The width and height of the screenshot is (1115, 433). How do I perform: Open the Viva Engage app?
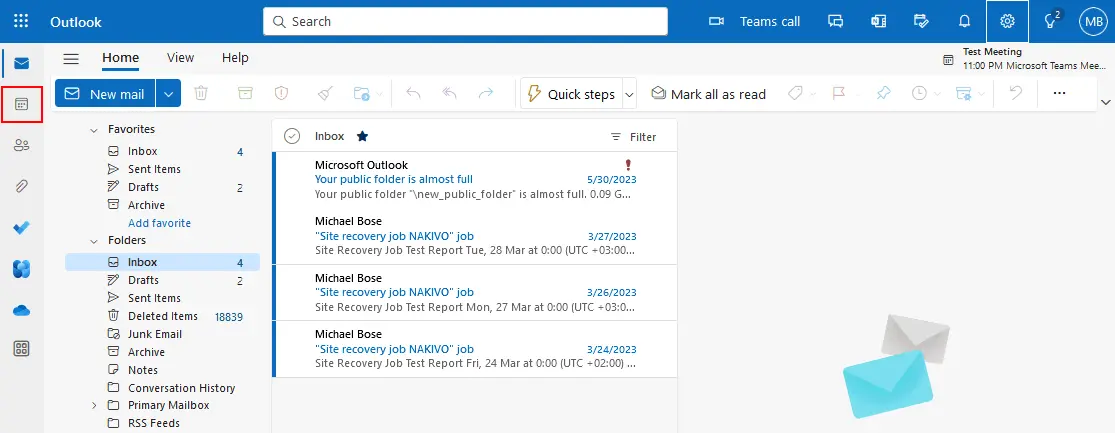click(x=21, y=269)
